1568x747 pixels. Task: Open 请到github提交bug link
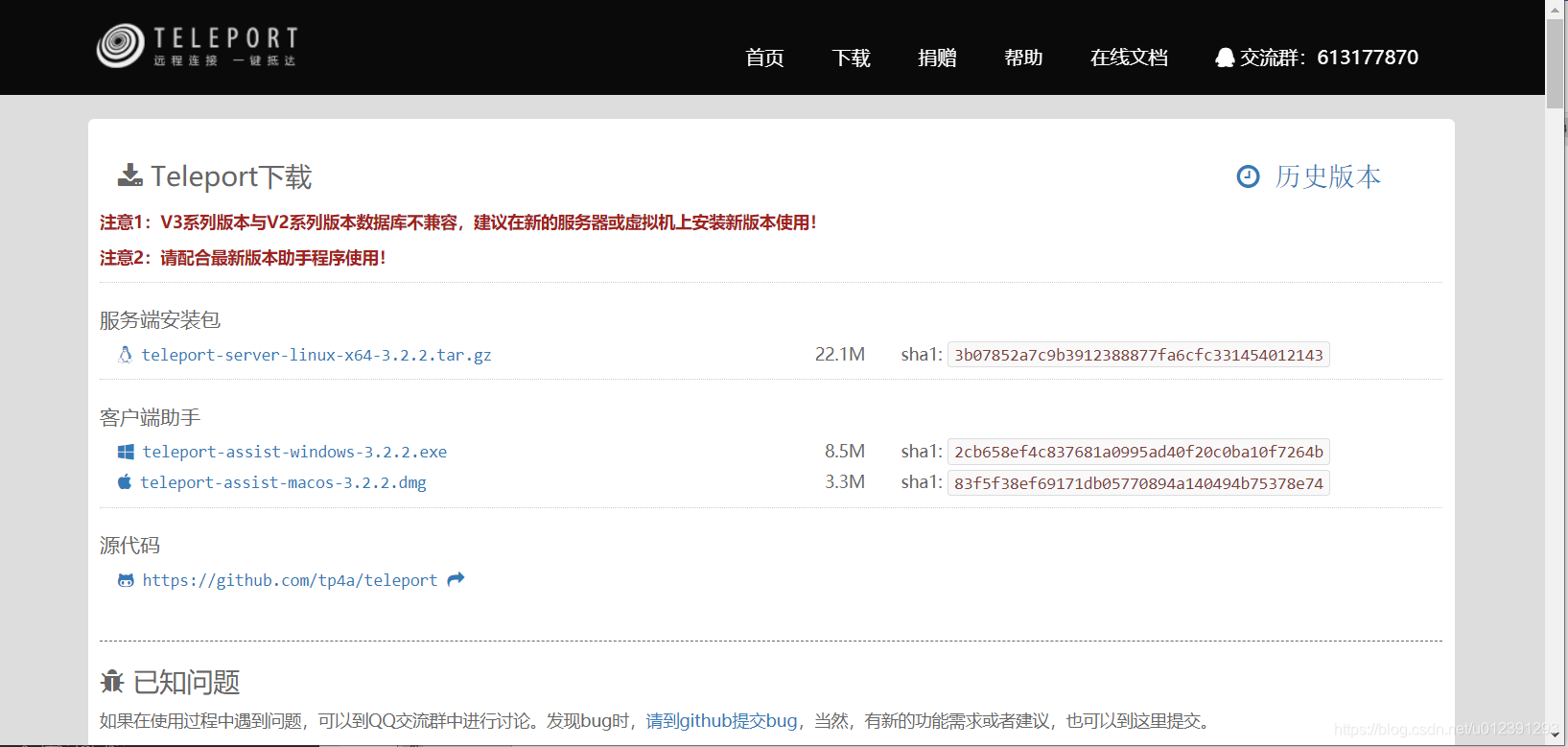(x=721, y=721)
